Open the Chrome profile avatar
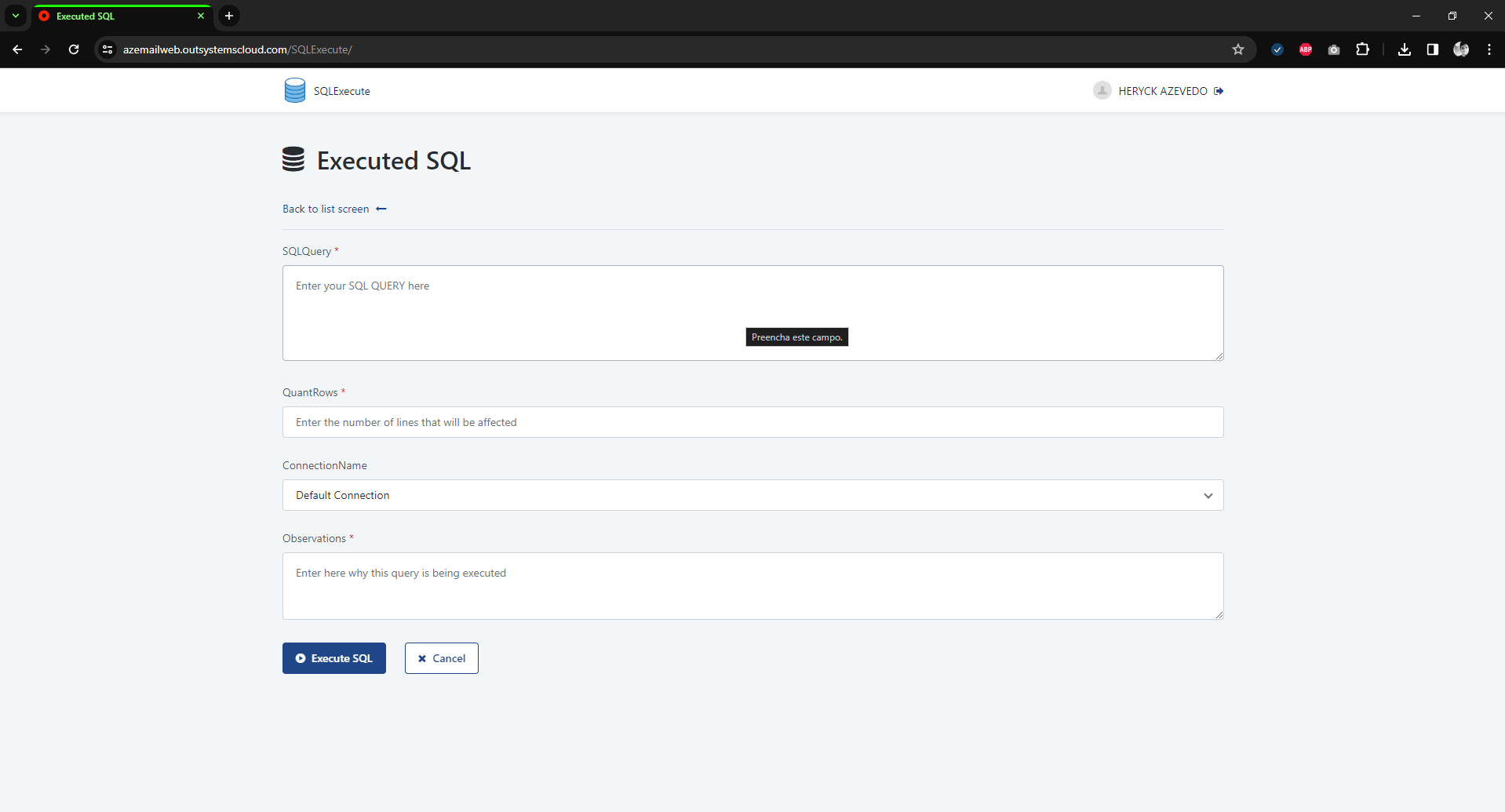Screen dimensions: 1505x812 click(1461, 49)
